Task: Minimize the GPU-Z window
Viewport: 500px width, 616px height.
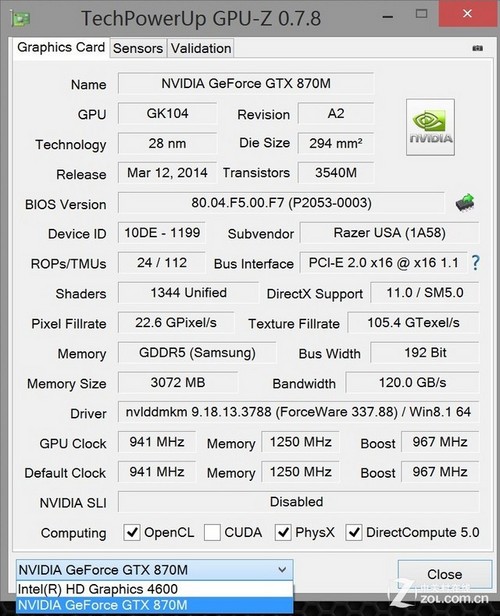Action: [388, 16]
